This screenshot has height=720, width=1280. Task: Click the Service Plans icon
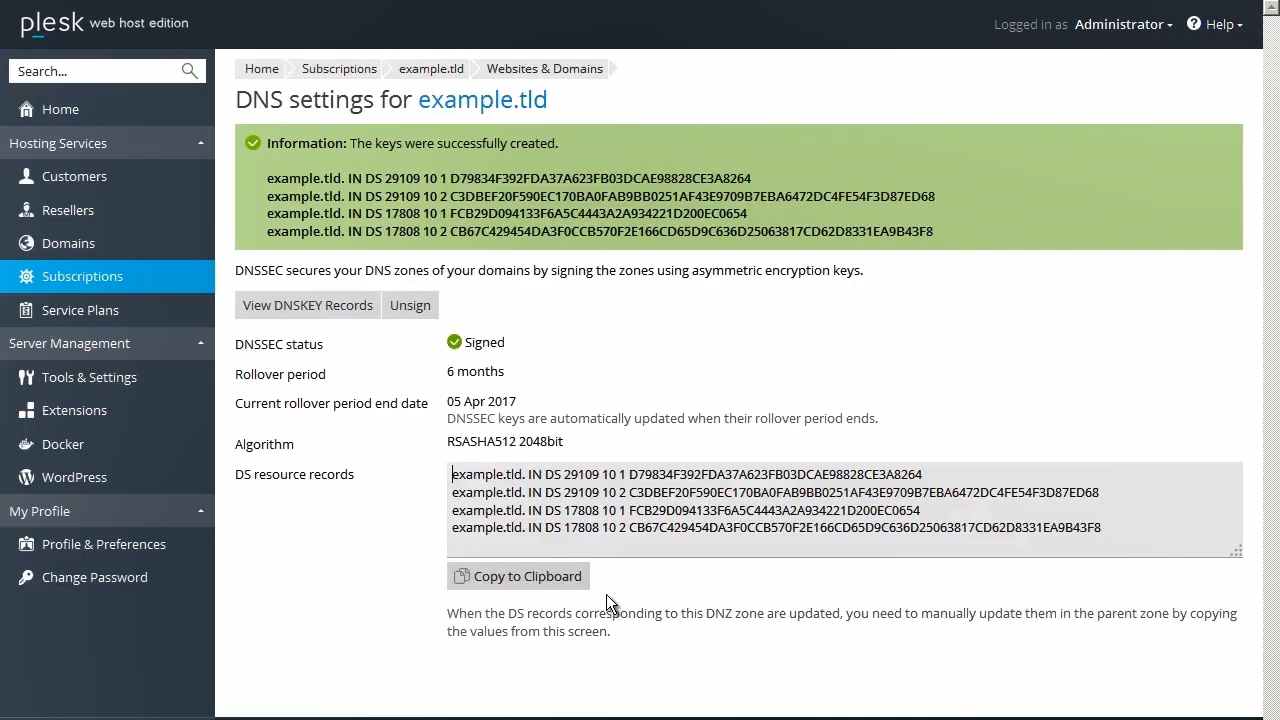coord(26,310)
